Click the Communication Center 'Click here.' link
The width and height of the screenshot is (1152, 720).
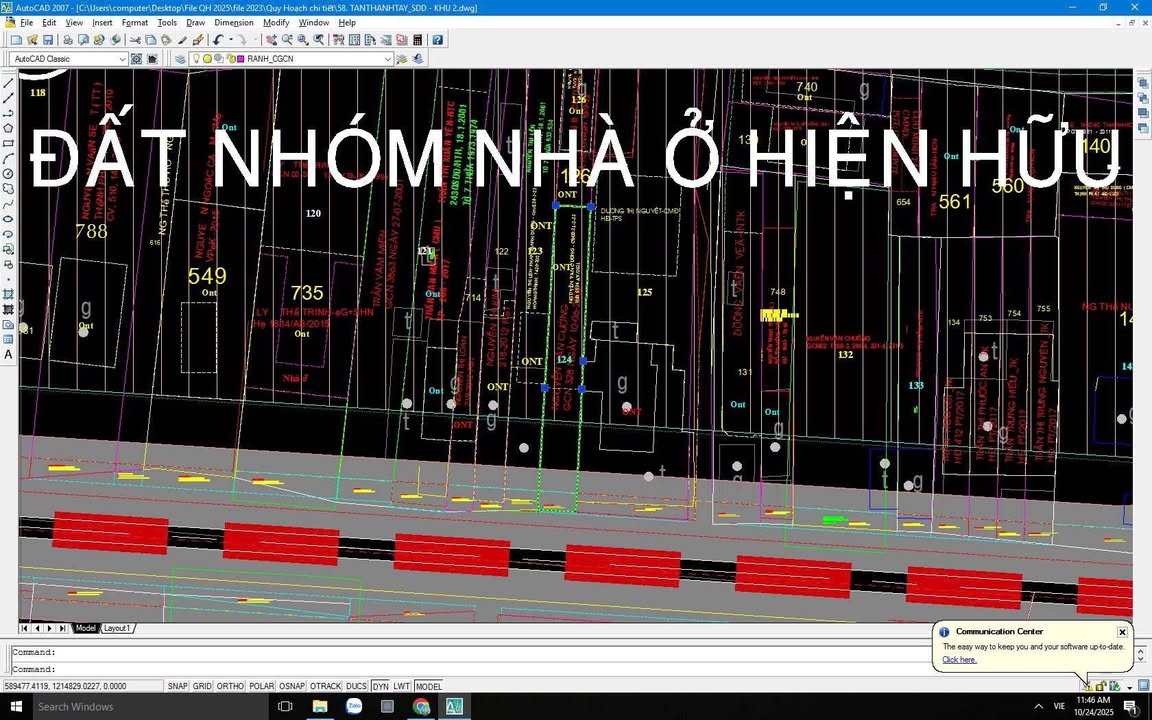[x=958, y=659]
